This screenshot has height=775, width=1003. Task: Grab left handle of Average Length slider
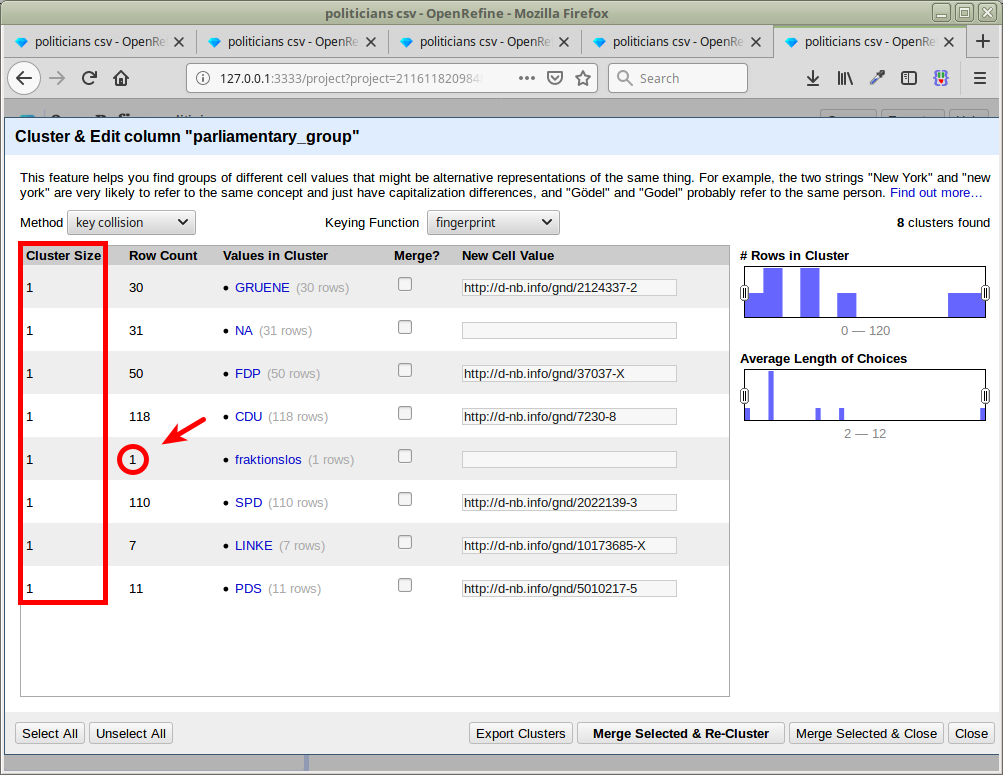[744, 396]
